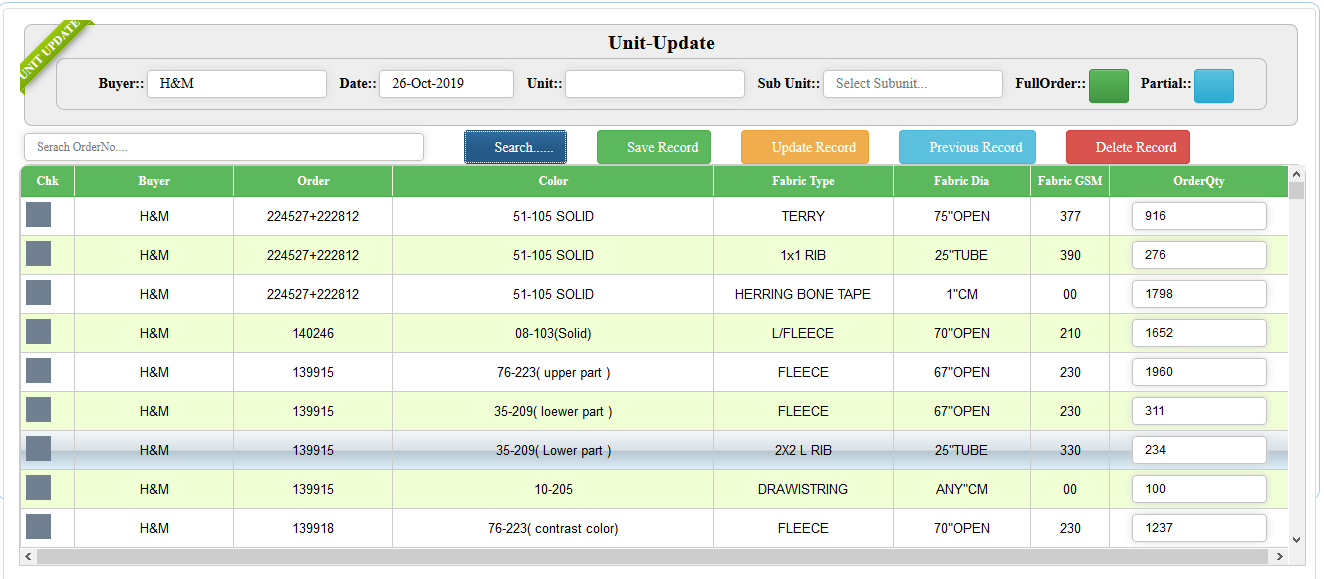Image resolution: width=1324 pixels, height=579 pixels.
Task: Select the order cell 139918
Action: tap(313, 528)
